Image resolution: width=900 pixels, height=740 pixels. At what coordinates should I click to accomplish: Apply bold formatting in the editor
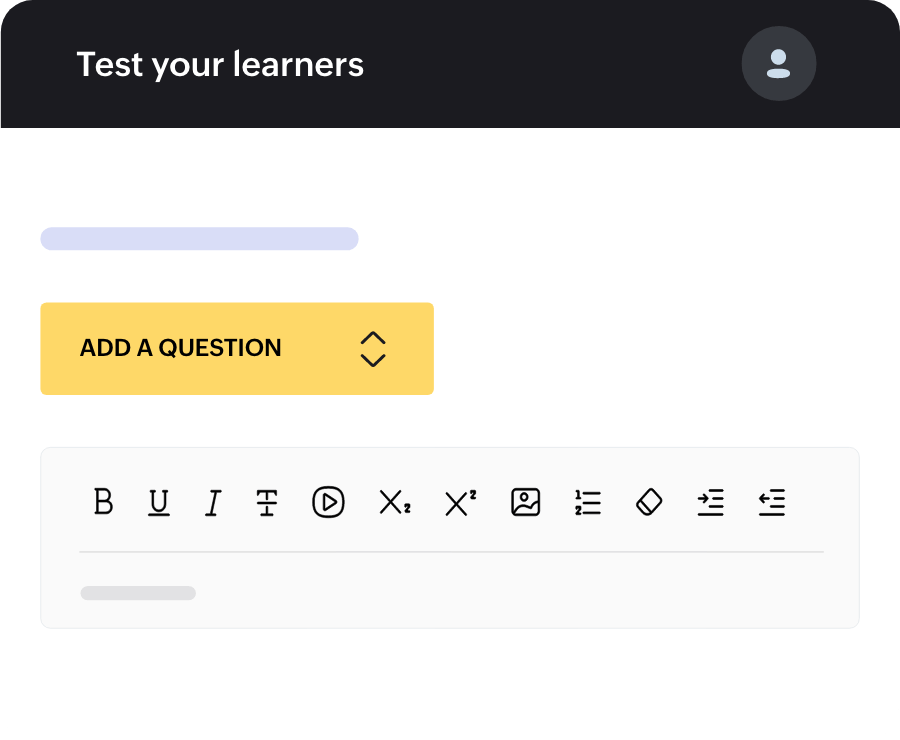click(x=103, y=503)
